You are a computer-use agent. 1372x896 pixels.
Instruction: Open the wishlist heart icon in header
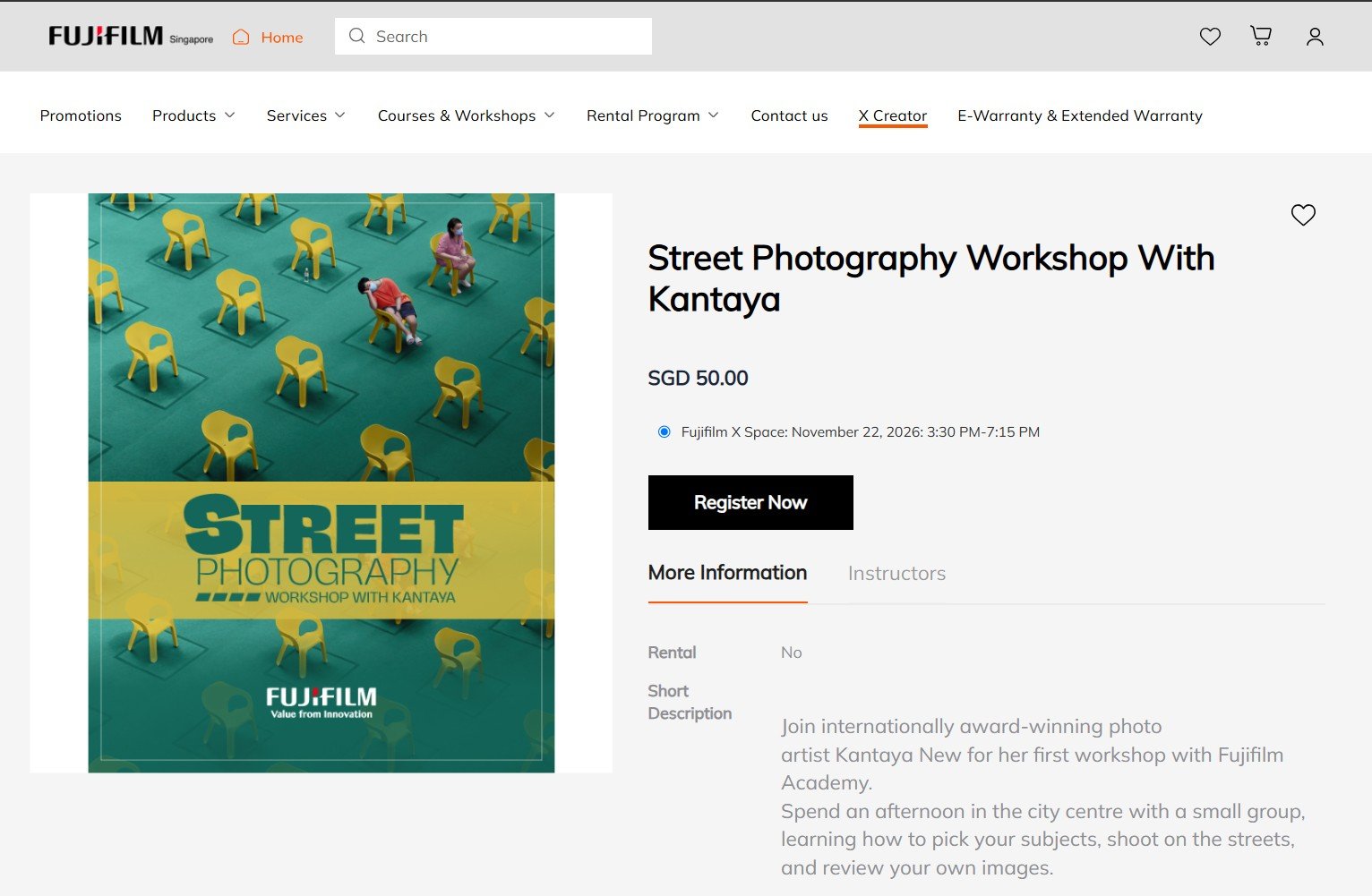point(1210,37)
